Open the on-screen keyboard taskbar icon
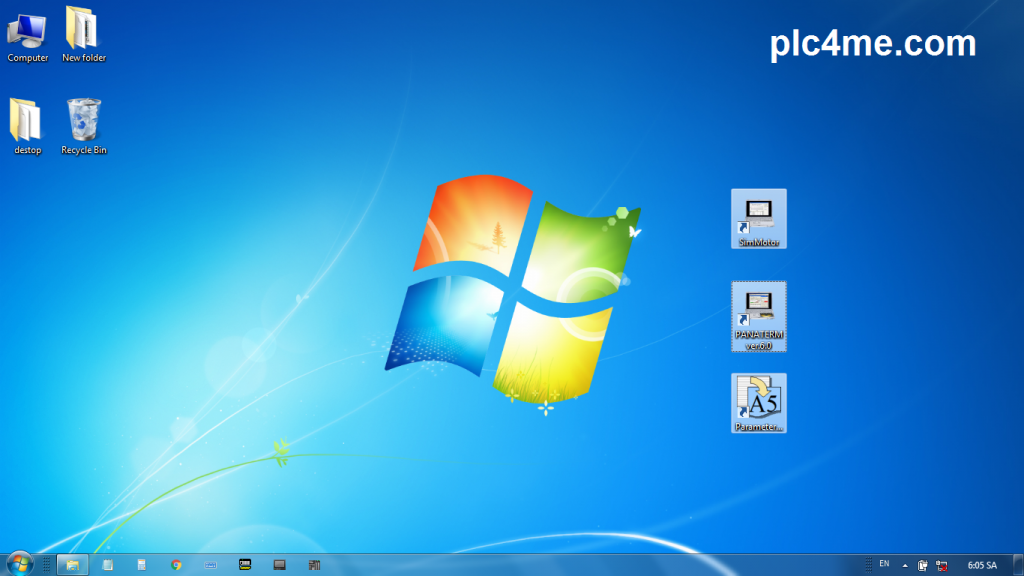 (x=210, y=565)
